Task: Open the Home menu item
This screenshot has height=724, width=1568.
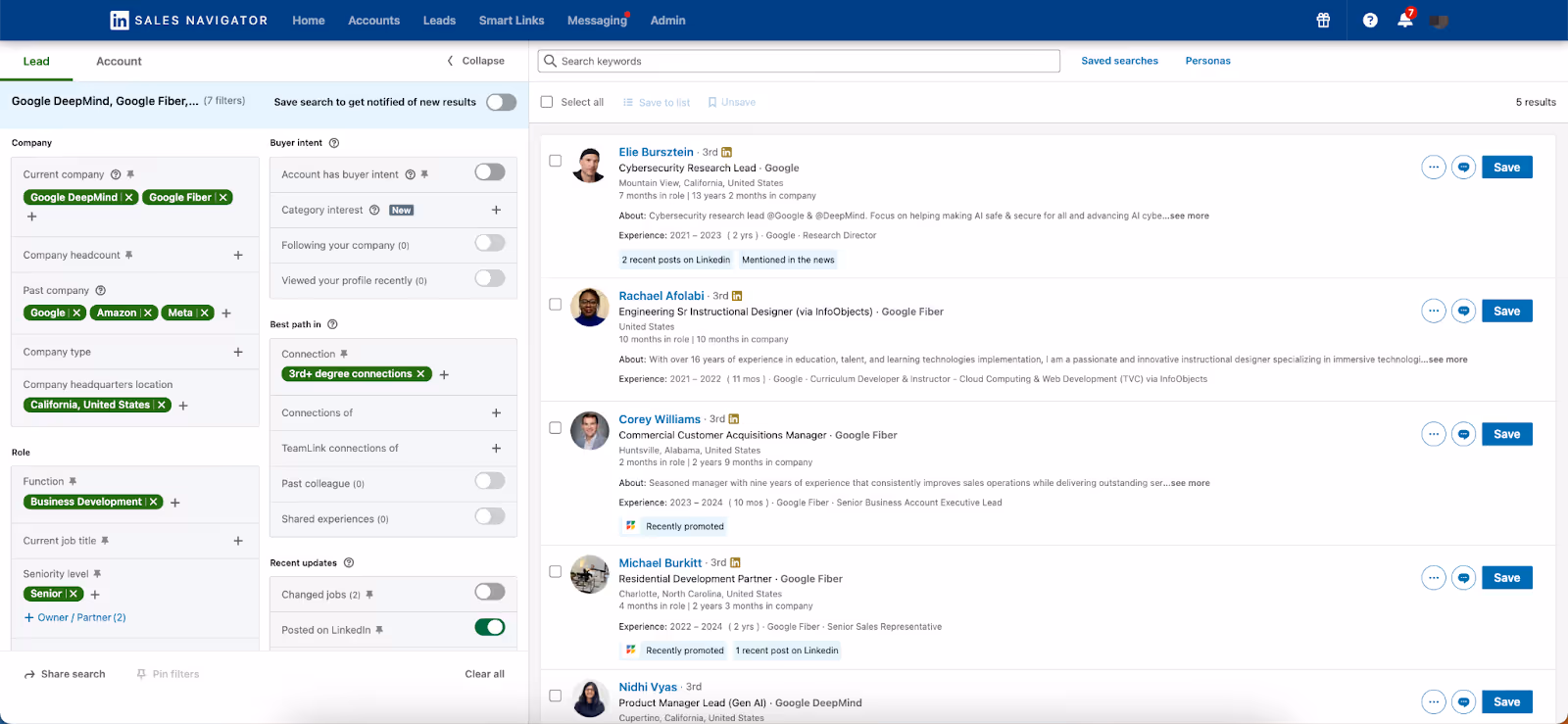Action: (x=309, y=21)
